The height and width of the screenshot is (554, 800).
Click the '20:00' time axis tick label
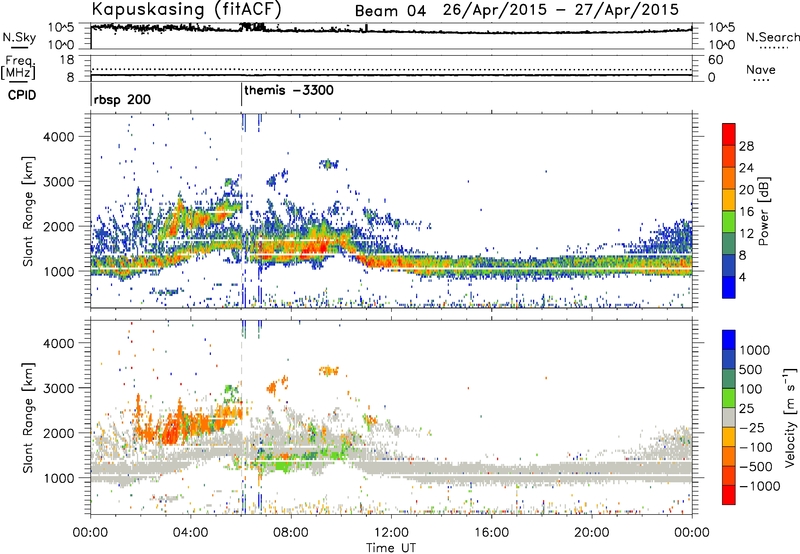591,533
